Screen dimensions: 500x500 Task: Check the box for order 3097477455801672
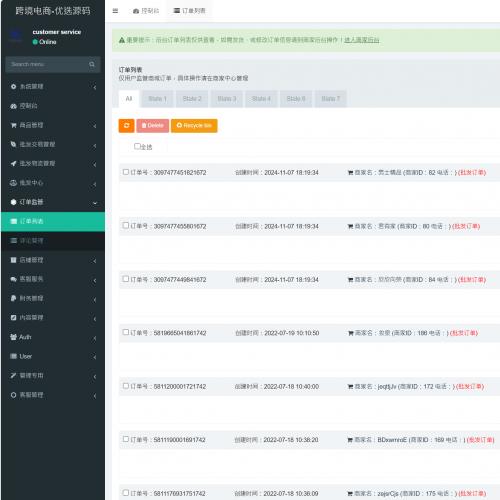126,226
